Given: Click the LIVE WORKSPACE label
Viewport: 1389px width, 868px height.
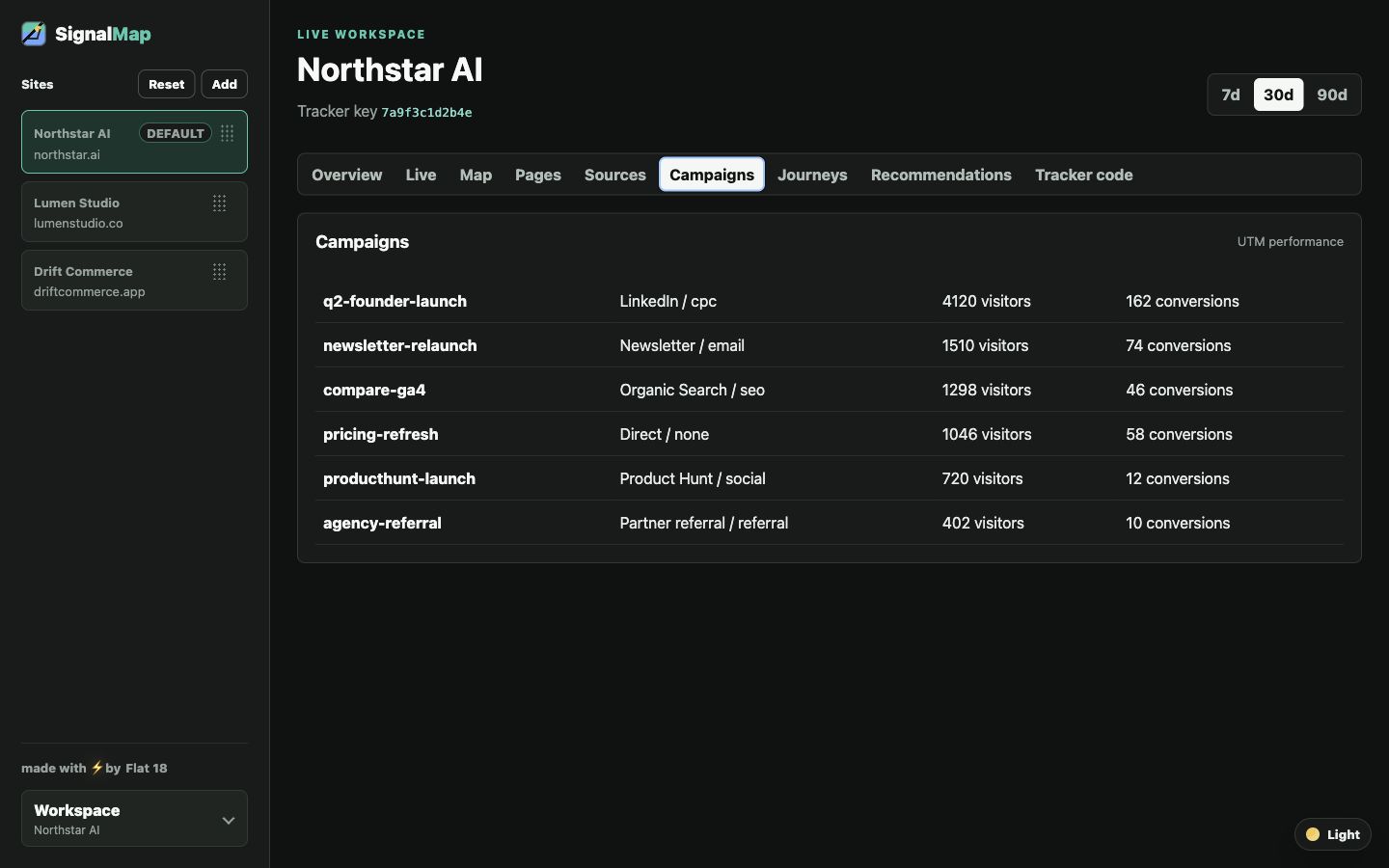Looking at the screenshot, I should 361,34.
